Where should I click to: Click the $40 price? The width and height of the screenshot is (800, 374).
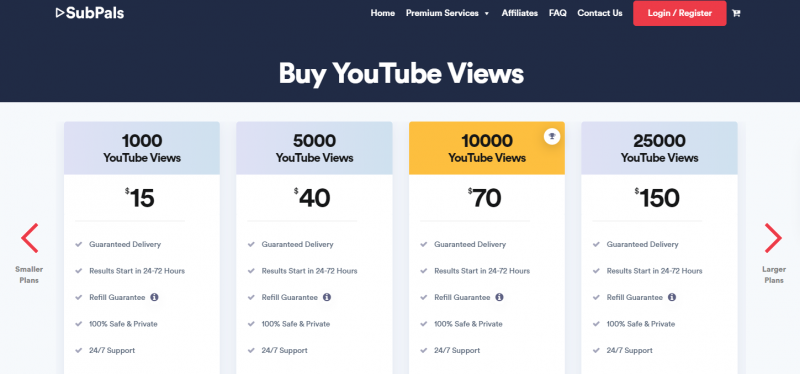pyautogui.click(x=312, y=198)
